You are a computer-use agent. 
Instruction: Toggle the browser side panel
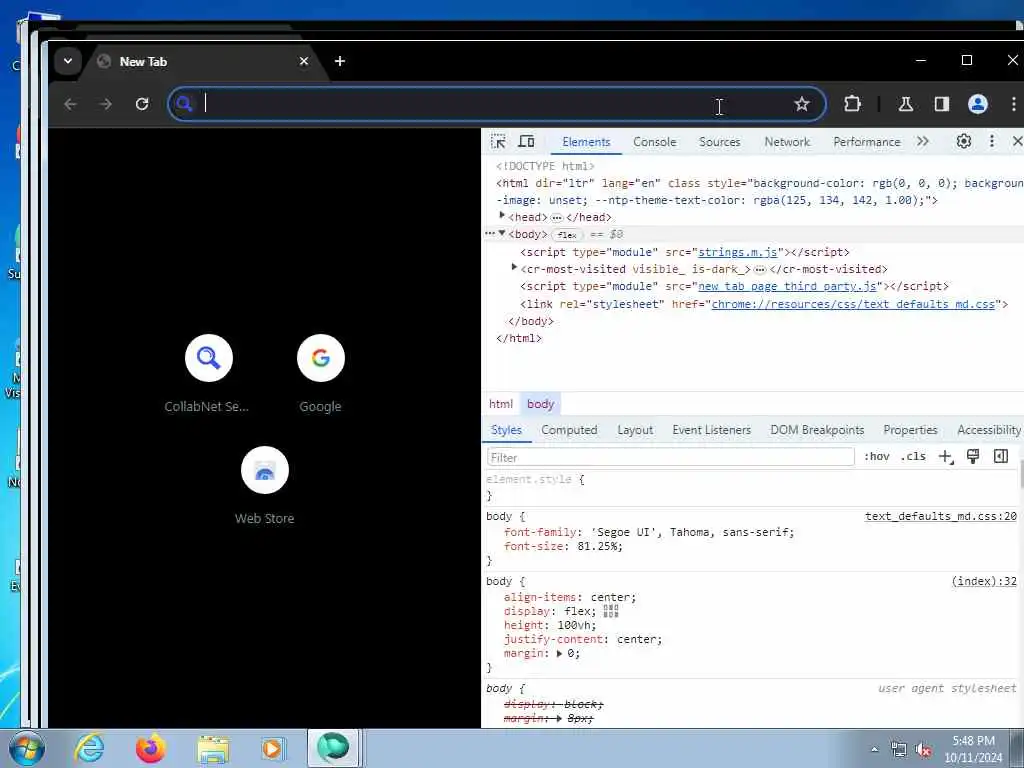(x=941, y=104)
